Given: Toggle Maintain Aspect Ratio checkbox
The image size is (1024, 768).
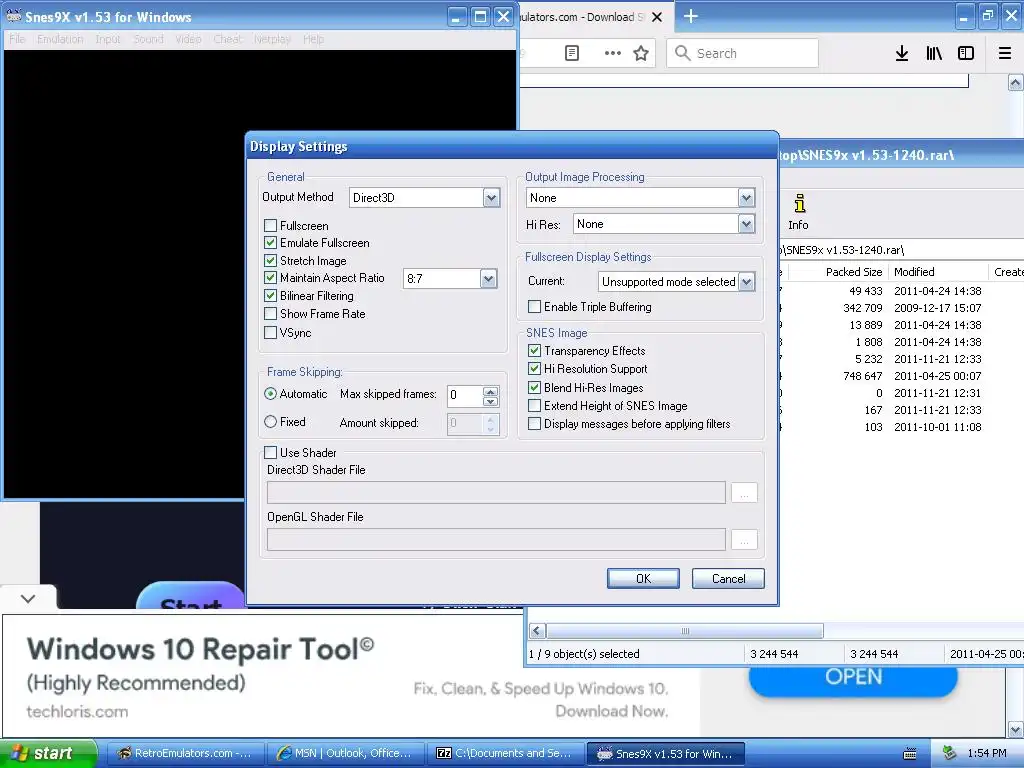Looking at the screenshot, I should [270, 278].
